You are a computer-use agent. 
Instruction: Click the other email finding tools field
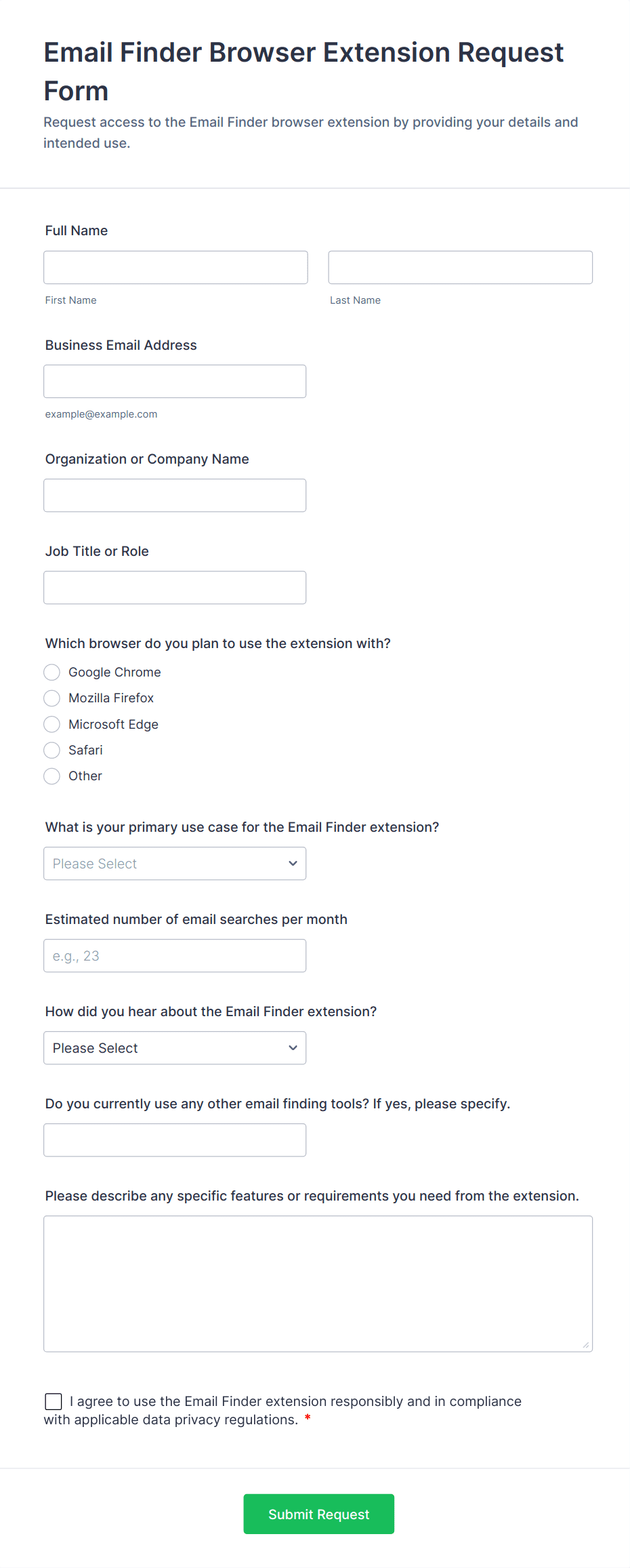(x=175, y=1140)
